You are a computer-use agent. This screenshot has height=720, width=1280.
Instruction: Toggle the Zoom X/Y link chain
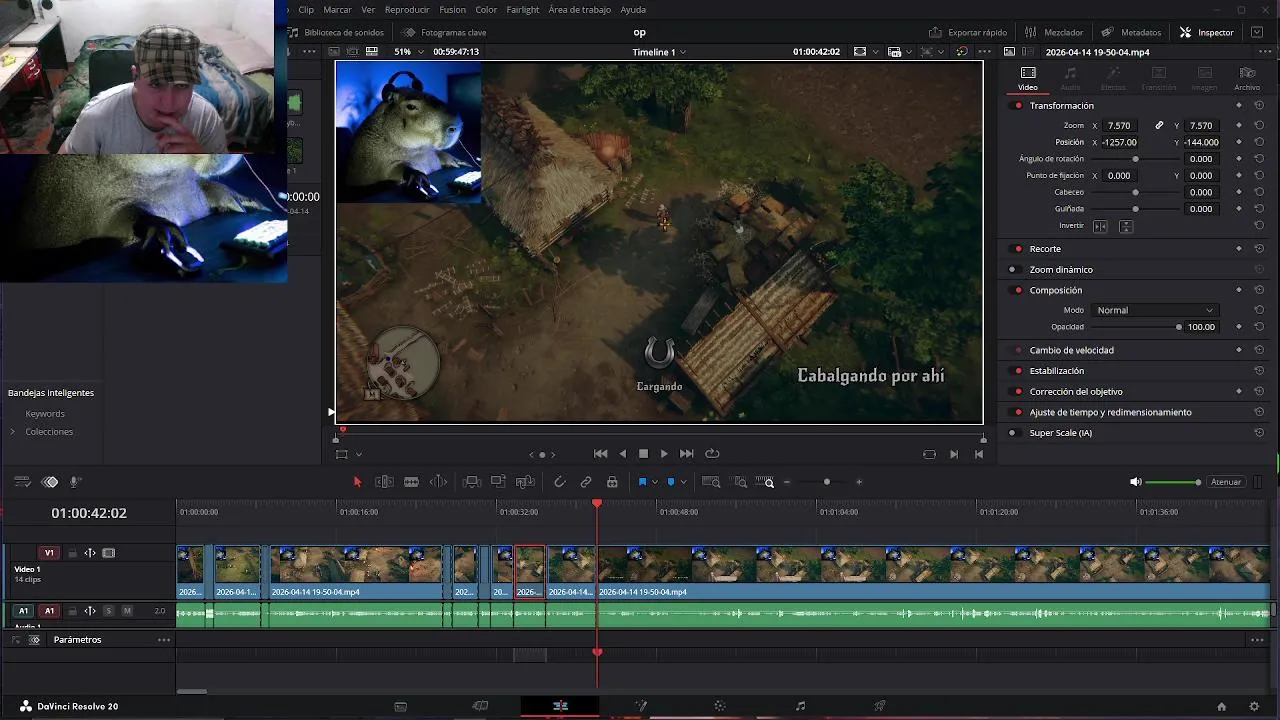(x=1159, y=126)
